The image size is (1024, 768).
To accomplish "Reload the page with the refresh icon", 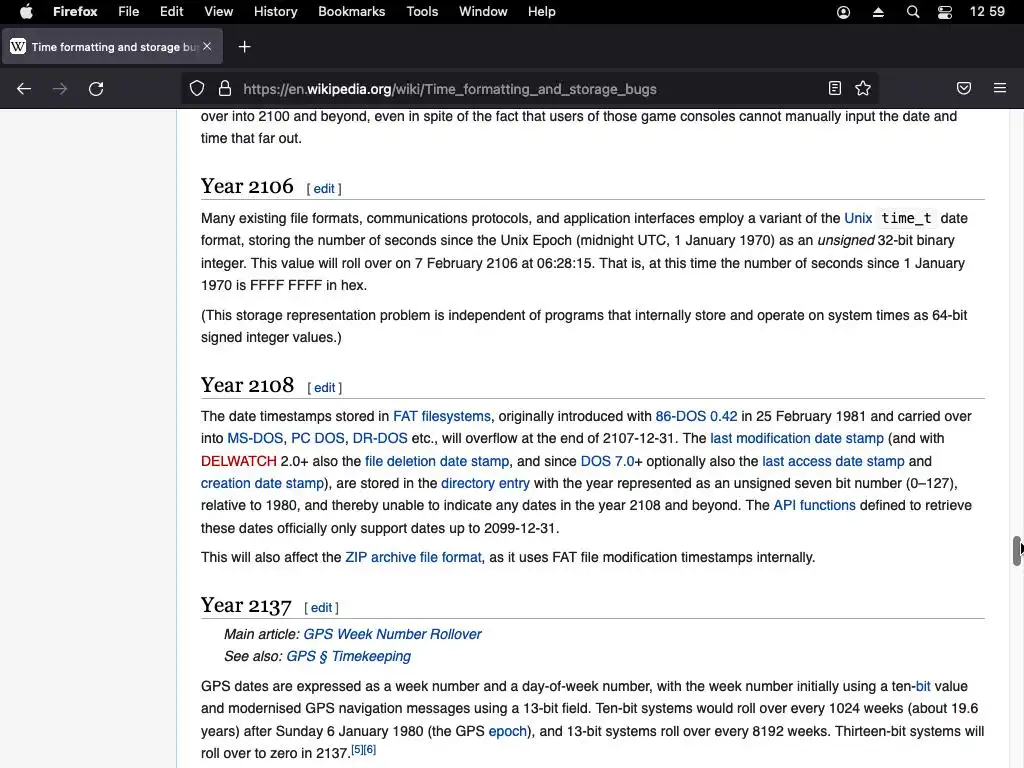I will (96, 89).
